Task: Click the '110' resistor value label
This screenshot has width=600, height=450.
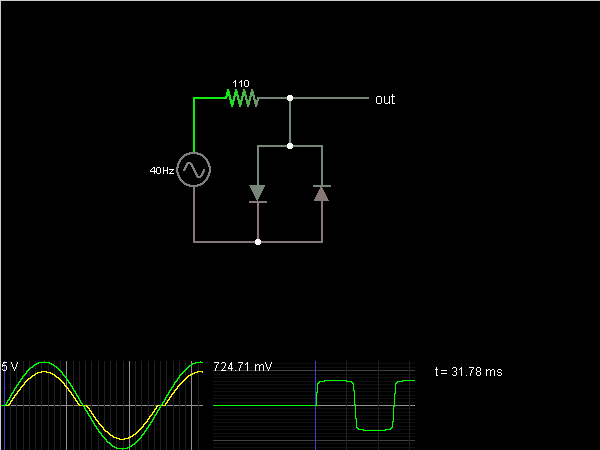Action: (x=241, y=83)
